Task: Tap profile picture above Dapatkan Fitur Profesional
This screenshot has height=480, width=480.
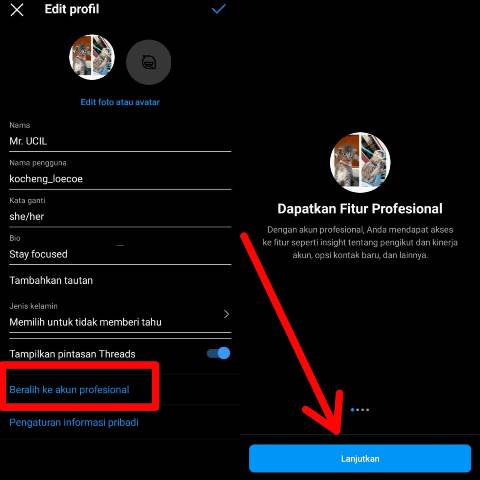Action: 360,162
